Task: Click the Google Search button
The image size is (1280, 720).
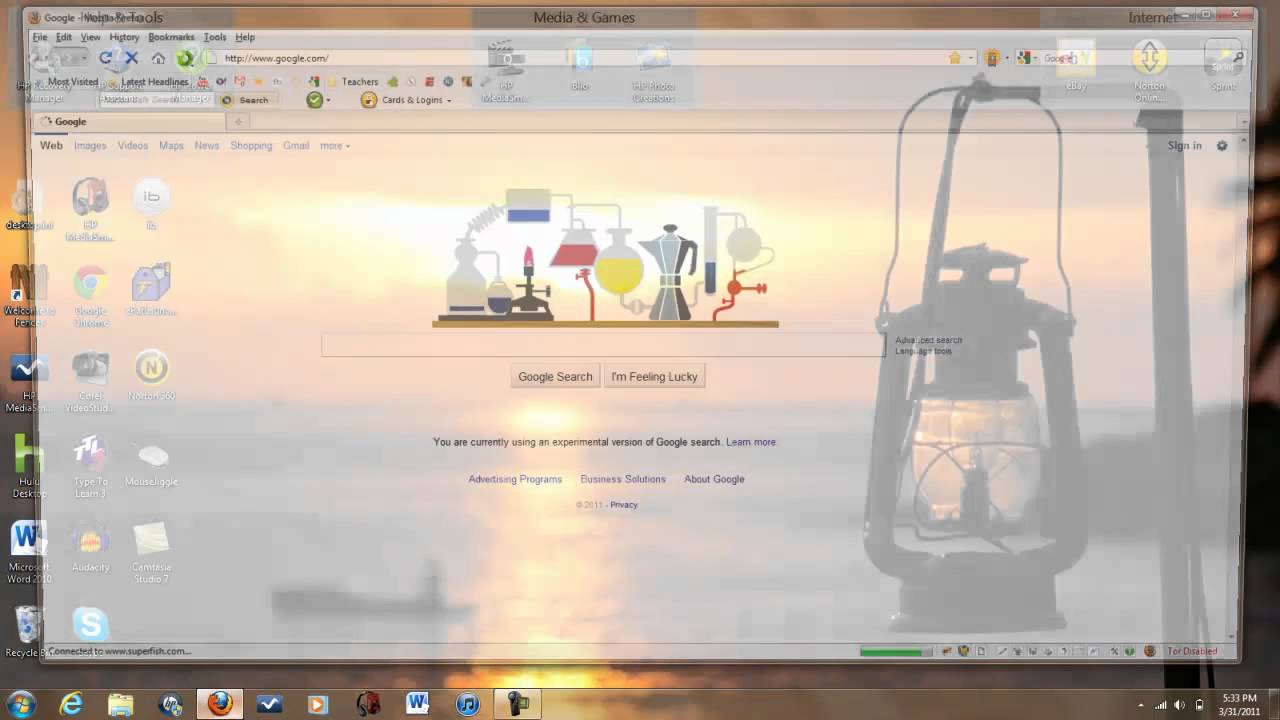Action: tap(555, 377)
